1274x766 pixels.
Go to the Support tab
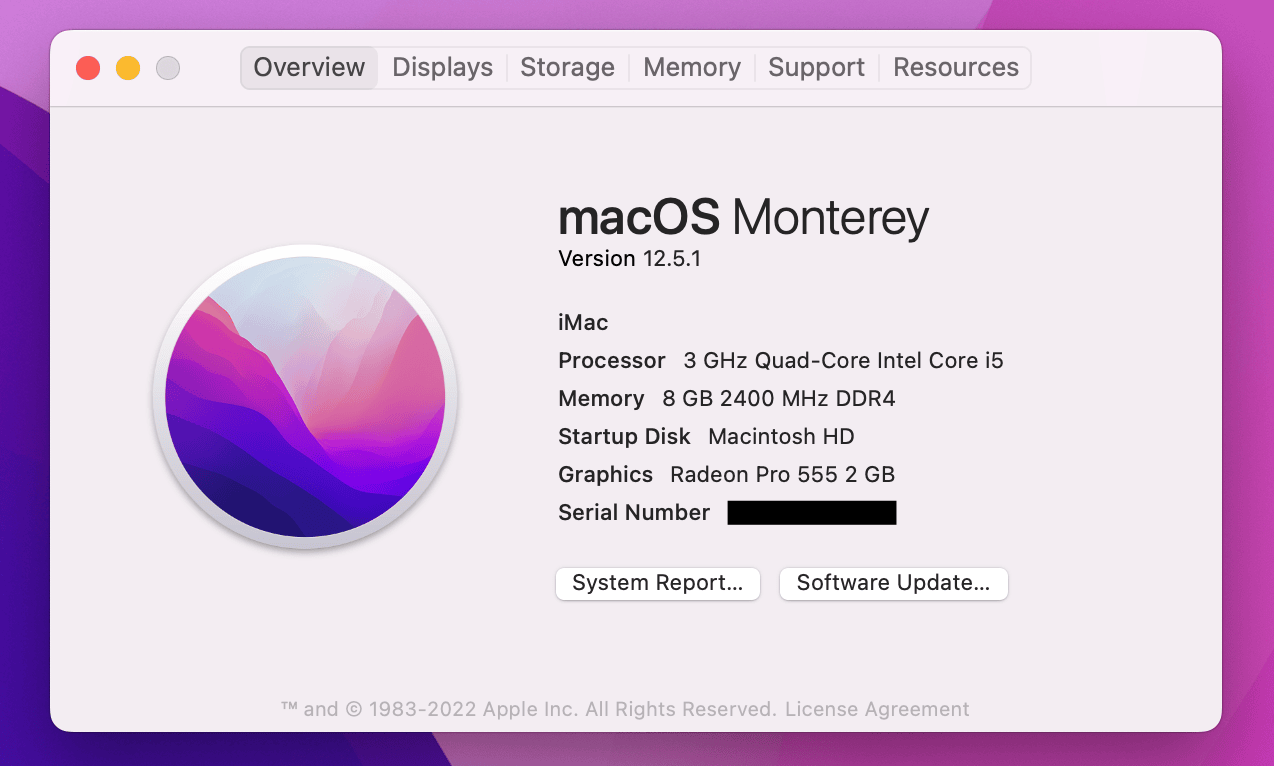click(816, 67)
